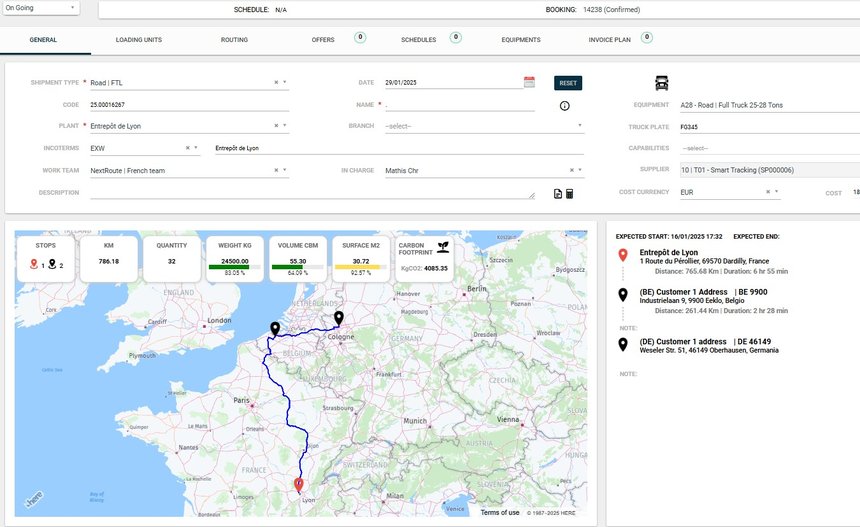Image resolution: width=860 pixels, height=527 pixels.
Task: Click the Invoice Plan count badge
Action: point(647,37)
